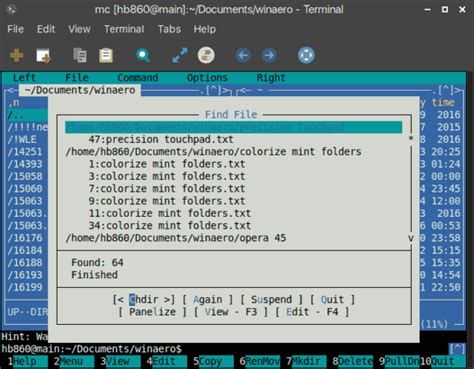Viewport: 474px width, 369px height.
Task: Click 10Quit in the function key bar
Action: click(442, 361)
